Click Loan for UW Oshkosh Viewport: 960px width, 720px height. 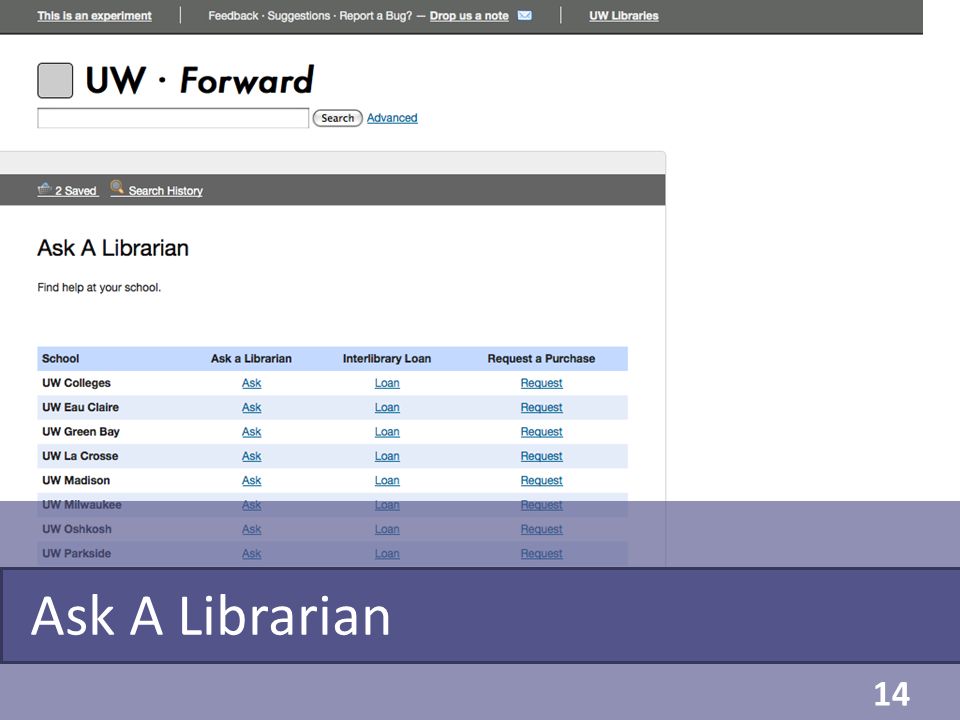pyautogui.click(x=387, y=530)
